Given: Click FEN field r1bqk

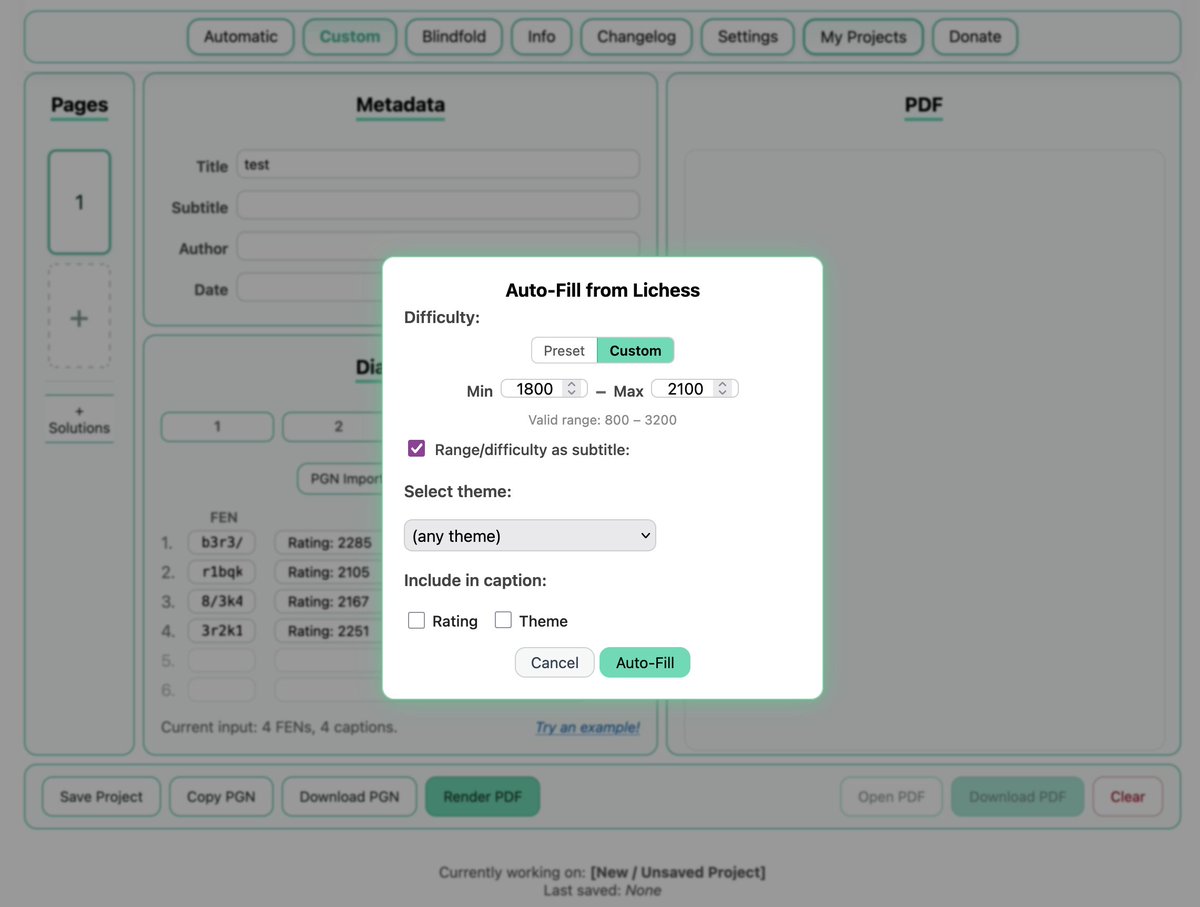Looking at the screenshot, I should point(222,572).
